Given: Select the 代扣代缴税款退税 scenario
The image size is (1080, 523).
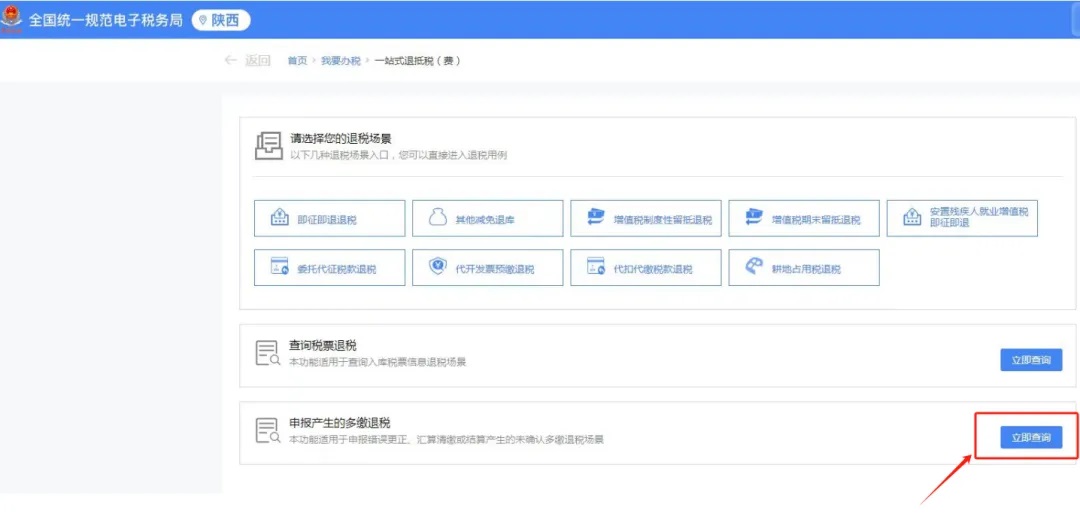Looking at the screenshot, I should [x=645, y=267].
